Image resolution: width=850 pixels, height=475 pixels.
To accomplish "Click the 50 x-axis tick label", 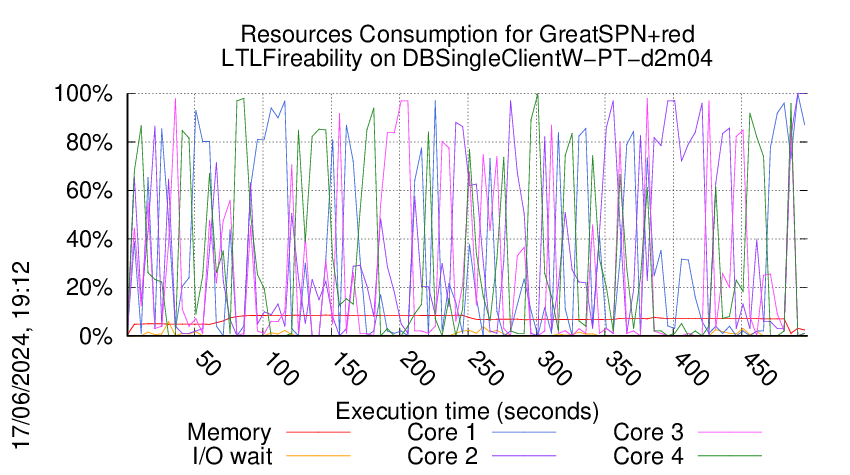I will coord(208,364).
